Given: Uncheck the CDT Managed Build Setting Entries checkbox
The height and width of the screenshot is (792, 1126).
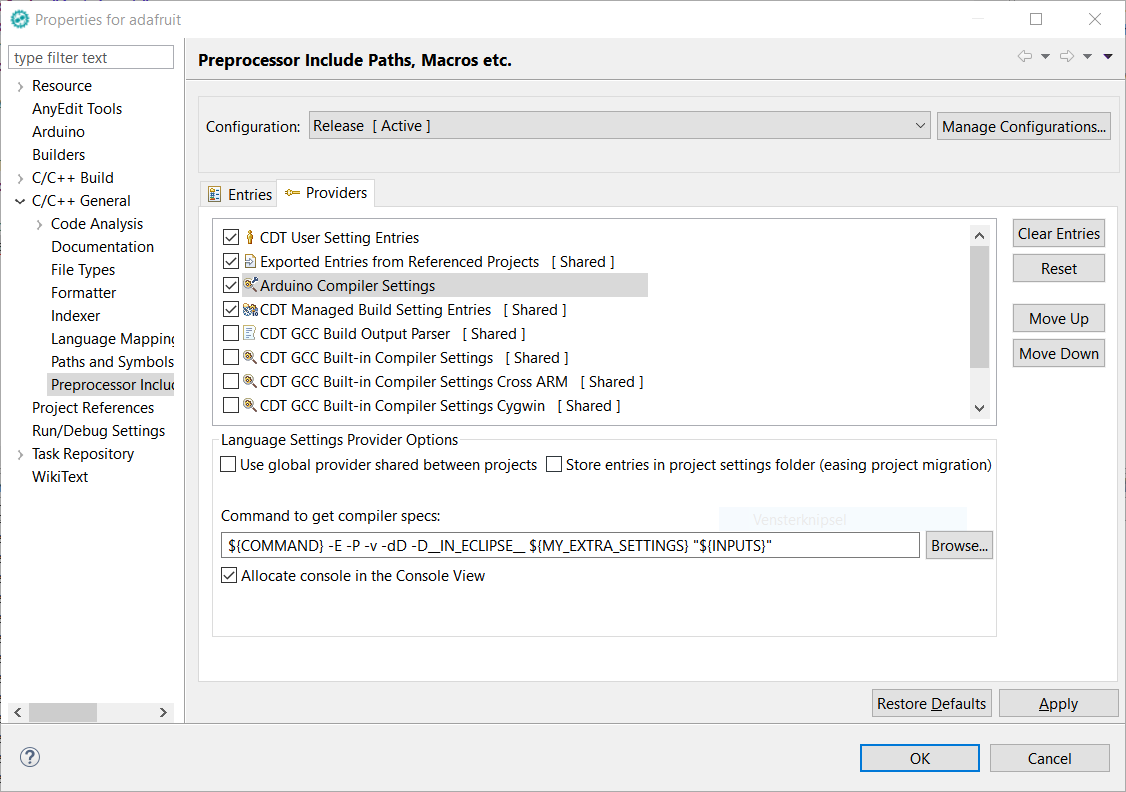Looking at the screenshot, I should (x=231, y=310).
